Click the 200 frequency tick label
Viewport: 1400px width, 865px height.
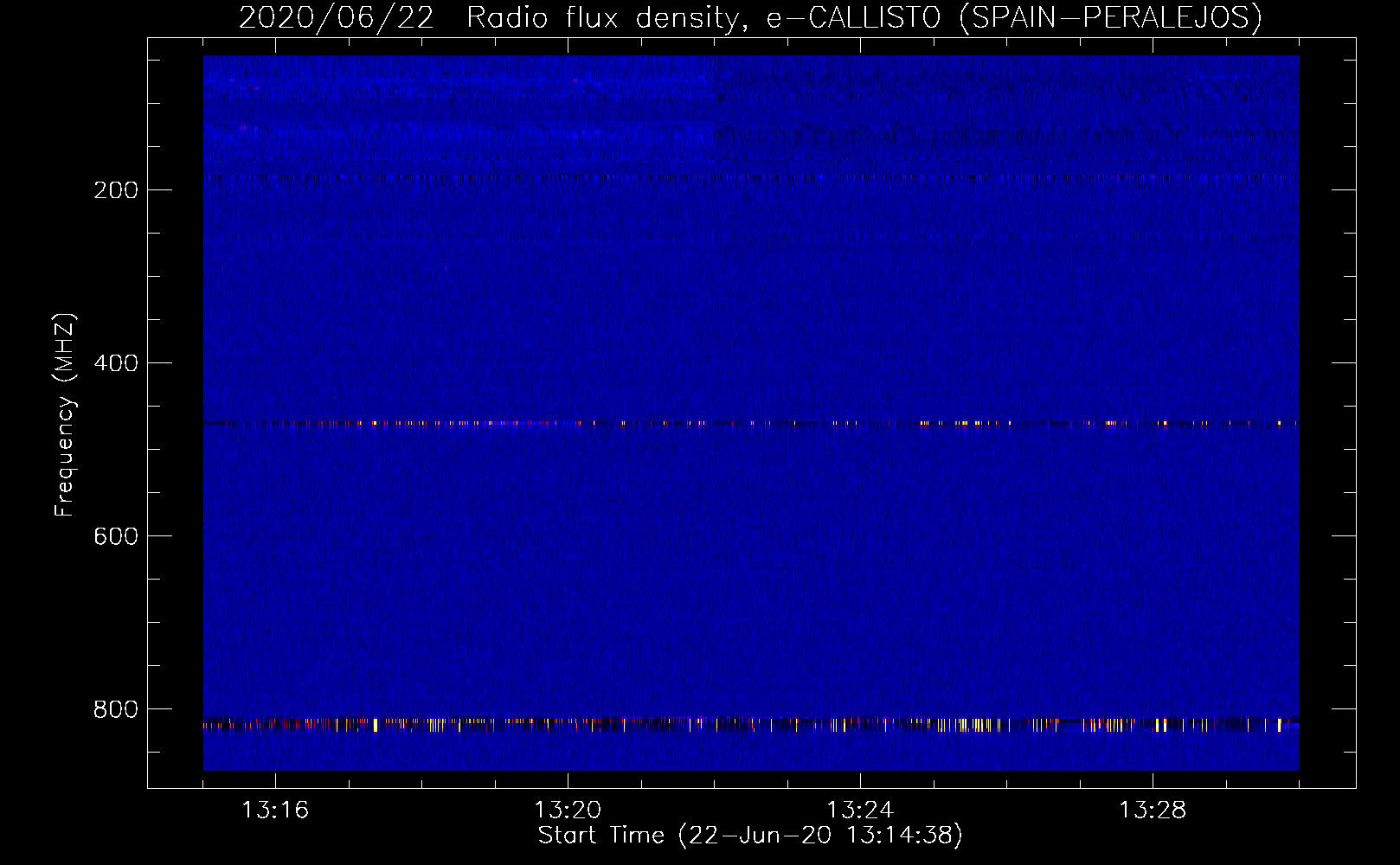coord(116,190)
